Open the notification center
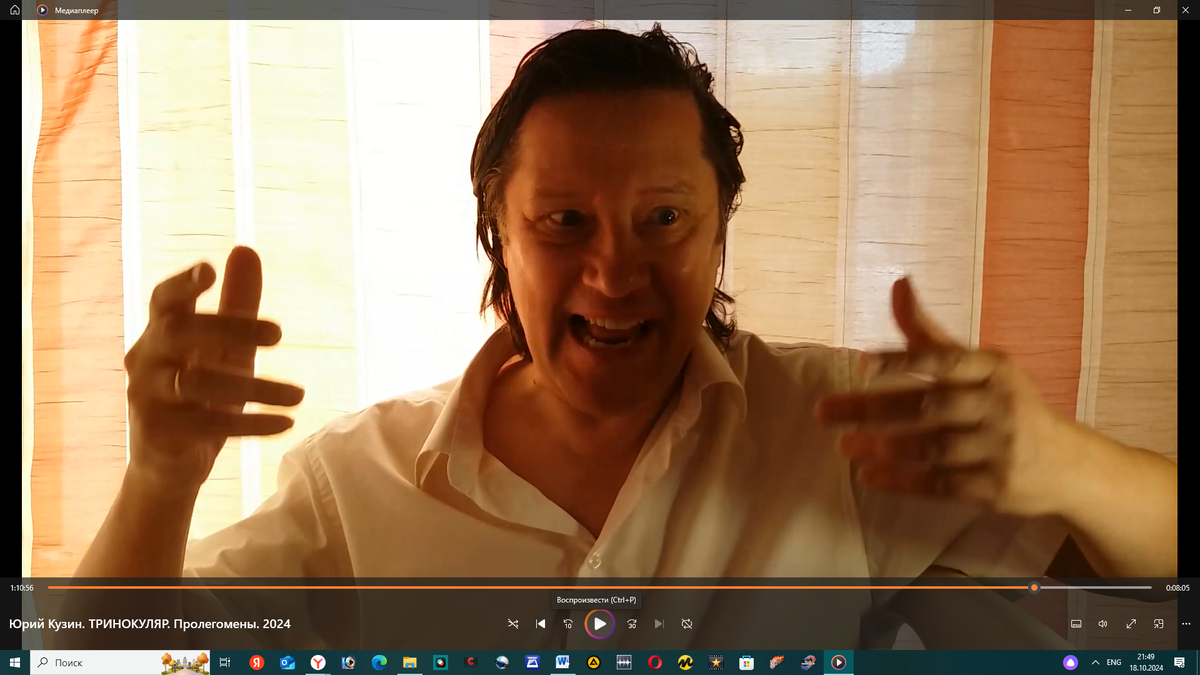Viewport: 1200px width, 675px height. click(1180, 662)
